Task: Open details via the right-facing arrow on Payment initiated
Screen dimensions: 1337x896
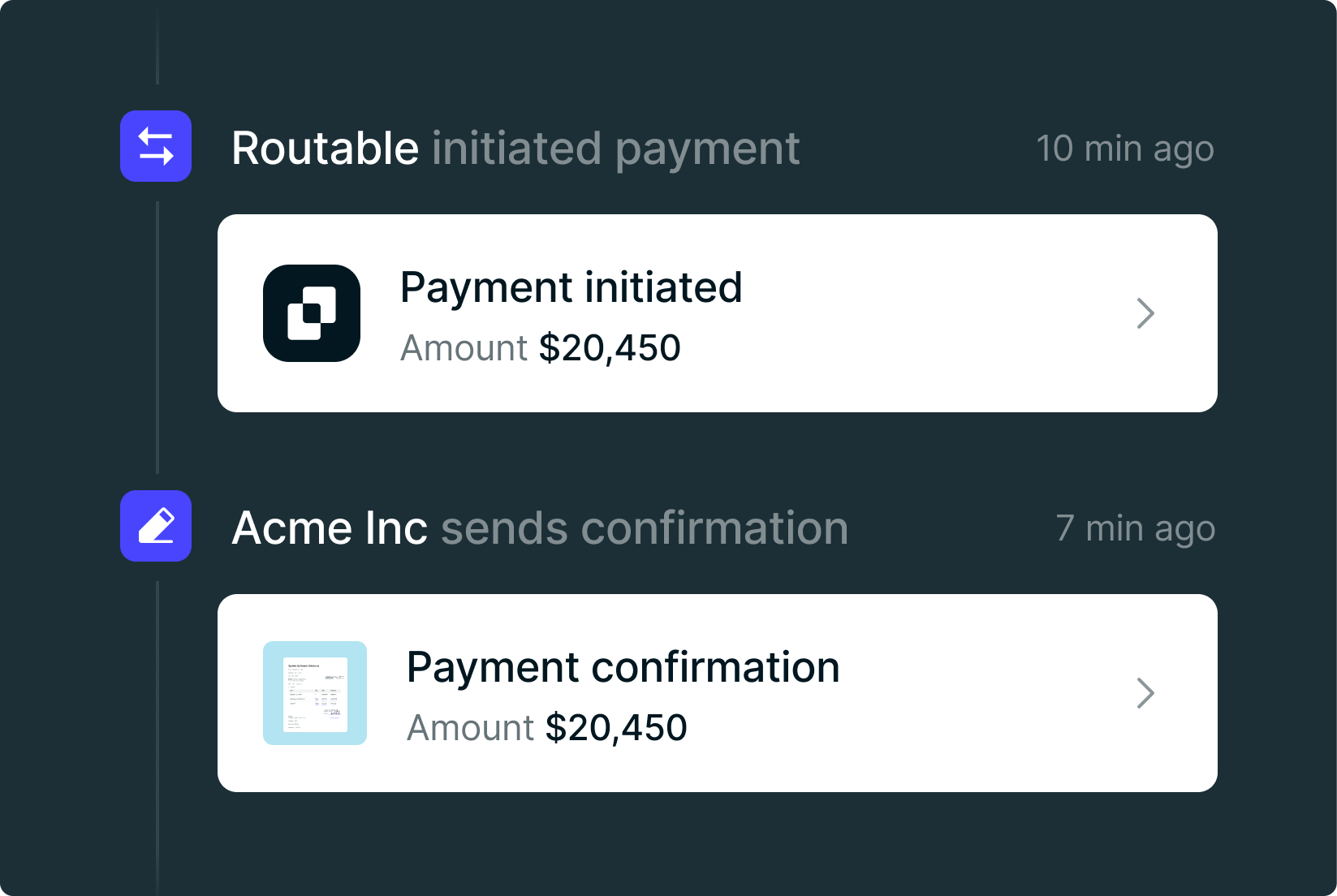Action: (1145, 313)
